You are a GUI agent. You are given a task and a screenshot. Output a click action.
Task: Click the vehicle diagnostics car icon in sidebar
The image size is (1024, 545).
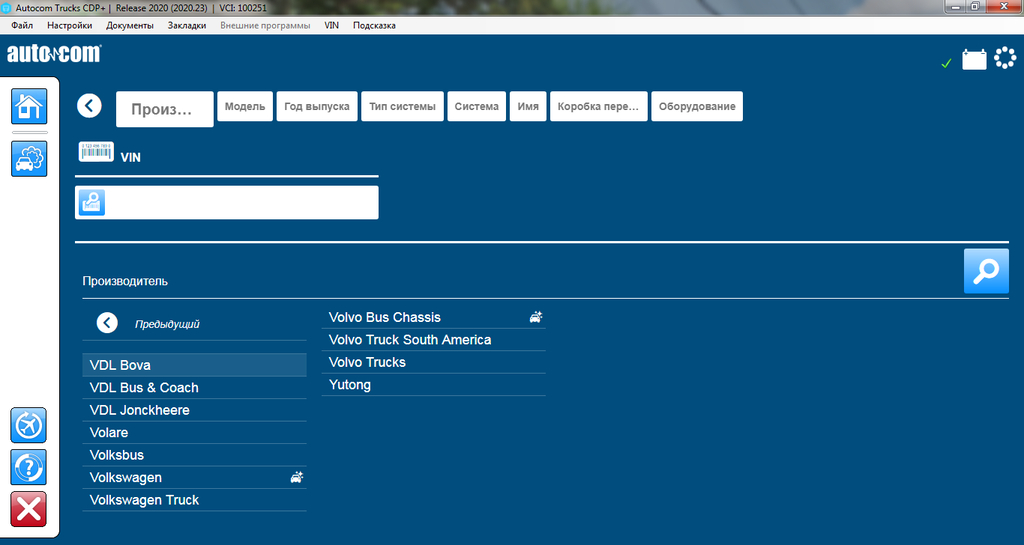click(29, 159)
